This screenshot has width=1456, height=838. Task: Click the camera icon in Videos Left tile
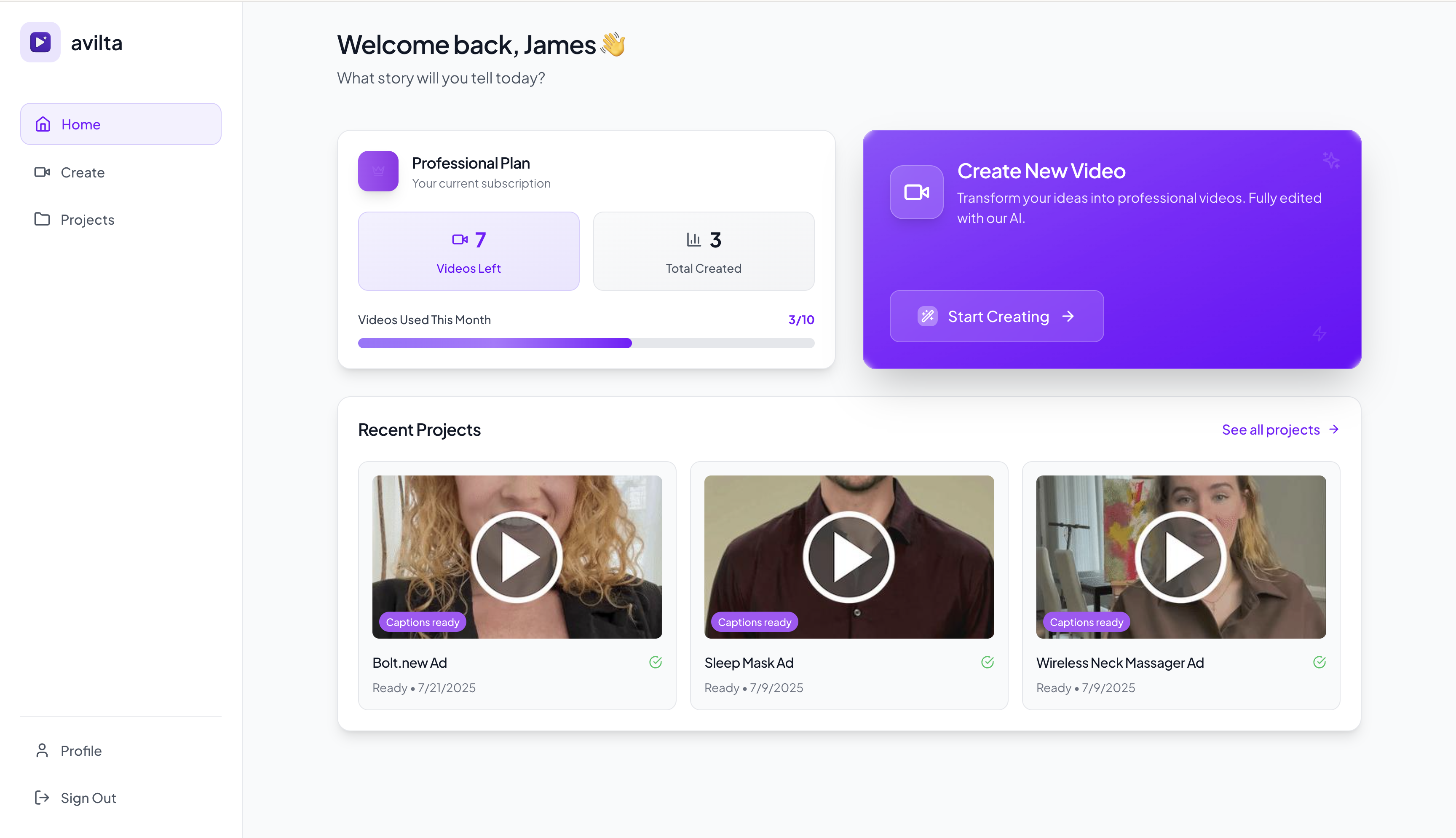point(460,239)
